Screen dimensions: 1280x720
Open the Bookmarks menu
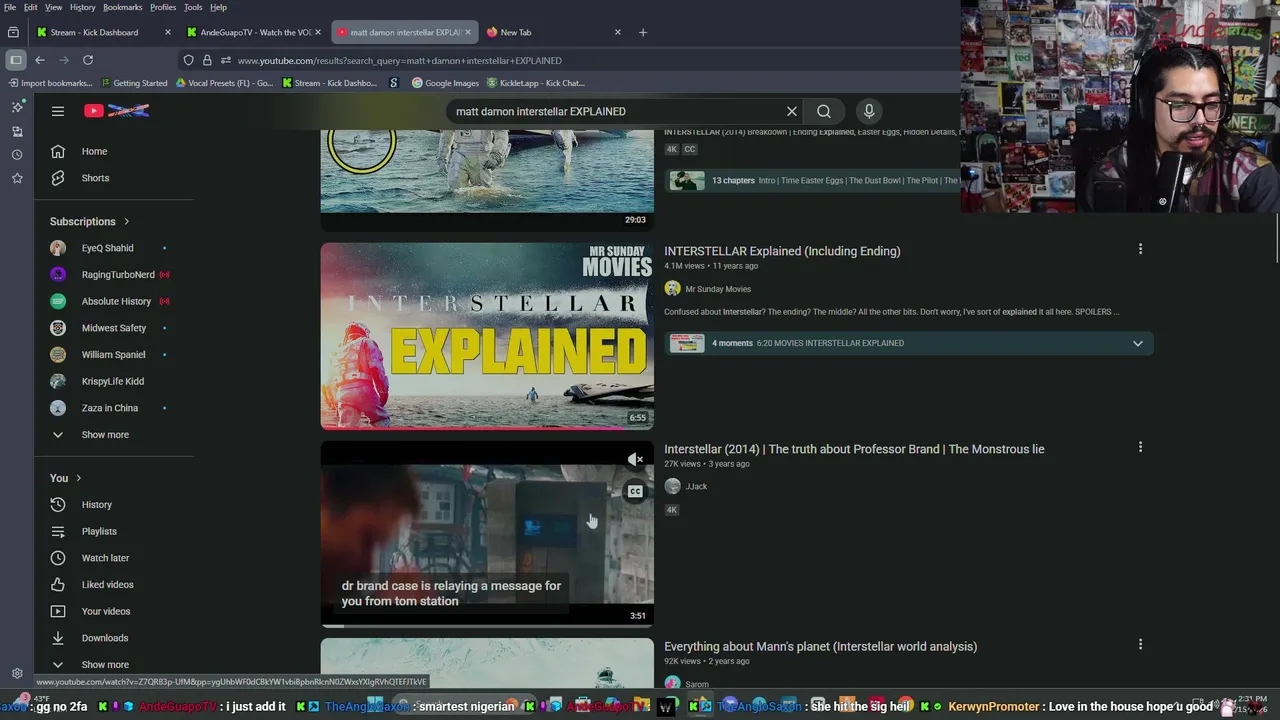tap(123, 7)
